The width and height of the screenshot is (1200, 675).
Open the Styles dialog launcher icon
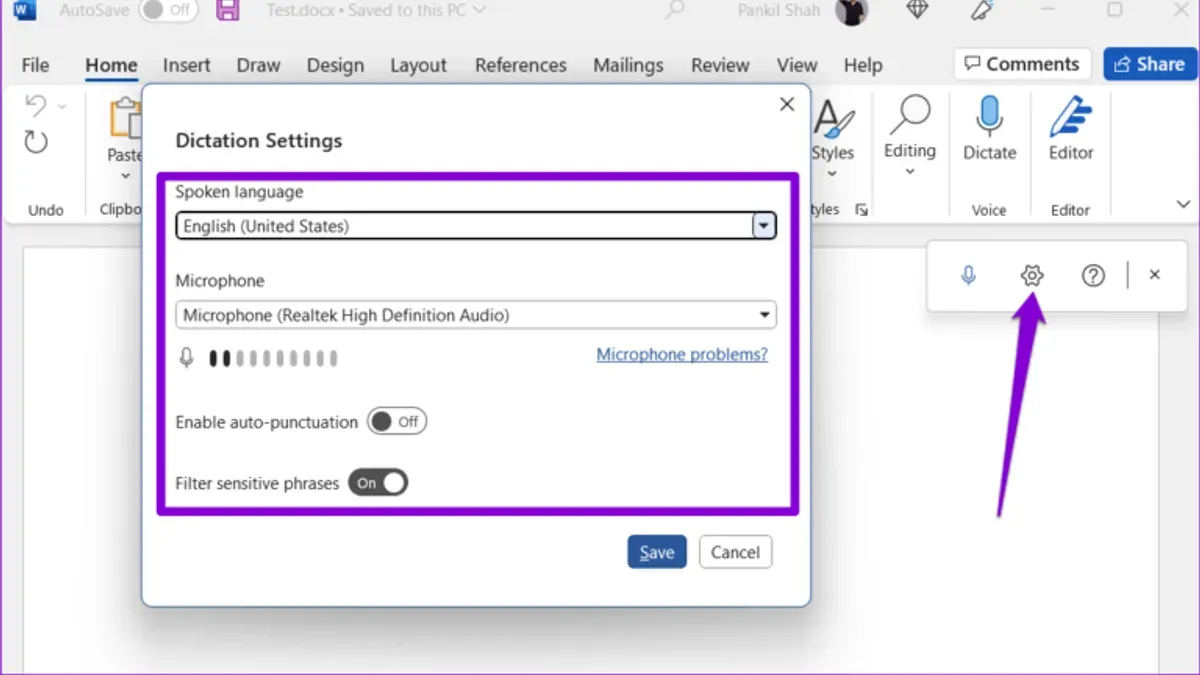(x=862, y=210)
